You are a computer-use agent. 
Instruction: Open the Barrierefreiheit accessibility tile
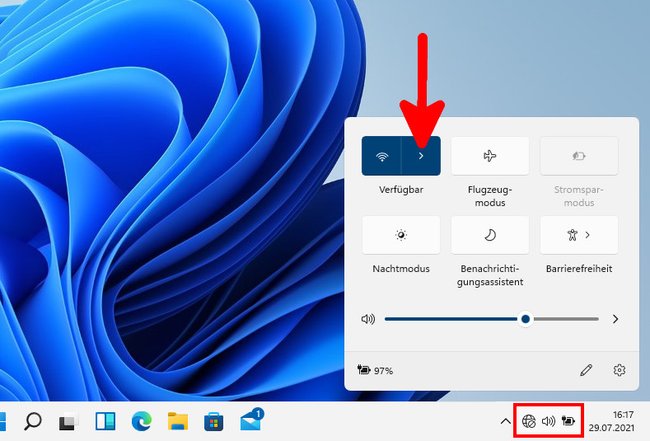[579, 235]
